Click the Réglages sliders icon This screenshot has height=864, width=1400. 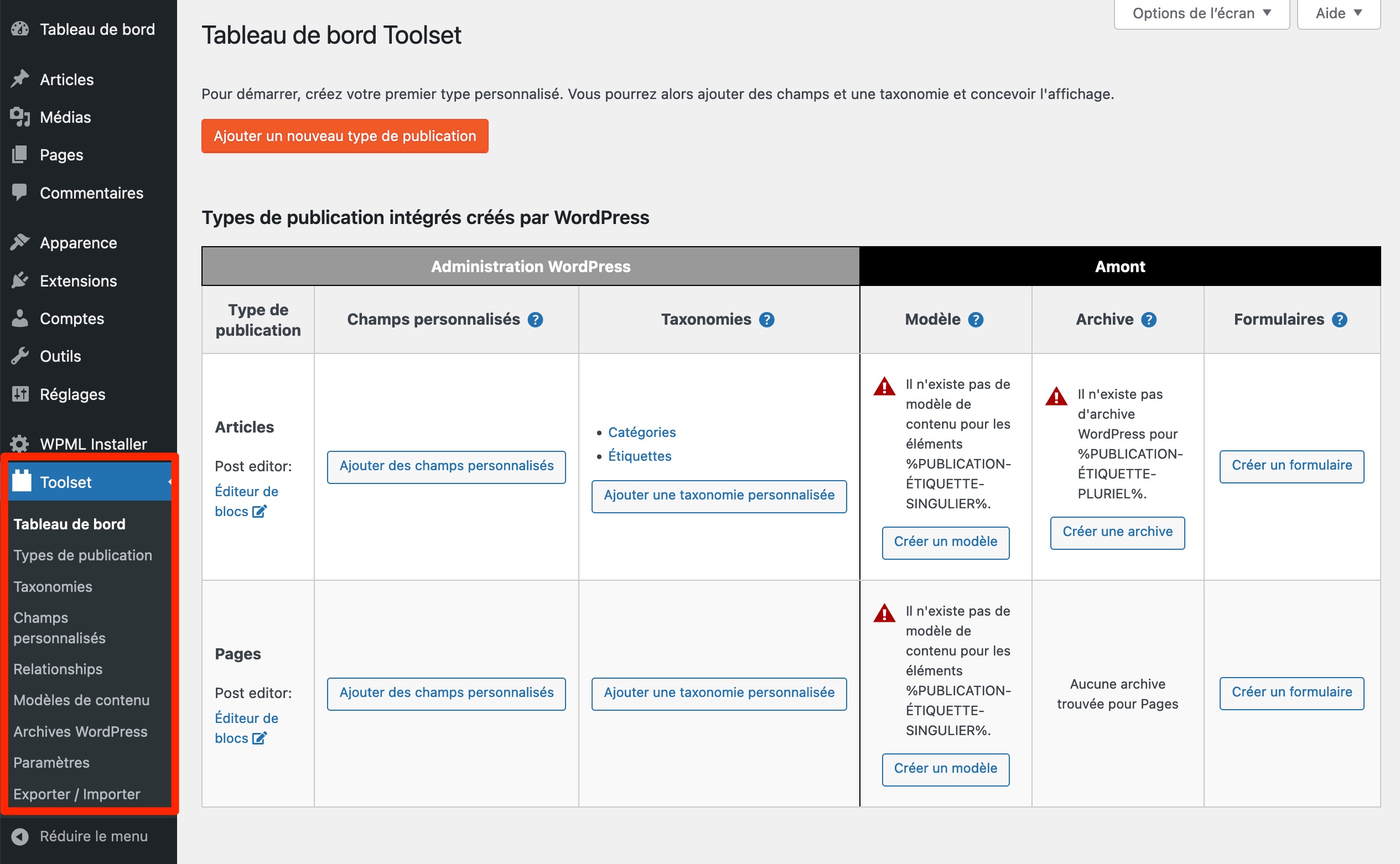click(20, 394)
